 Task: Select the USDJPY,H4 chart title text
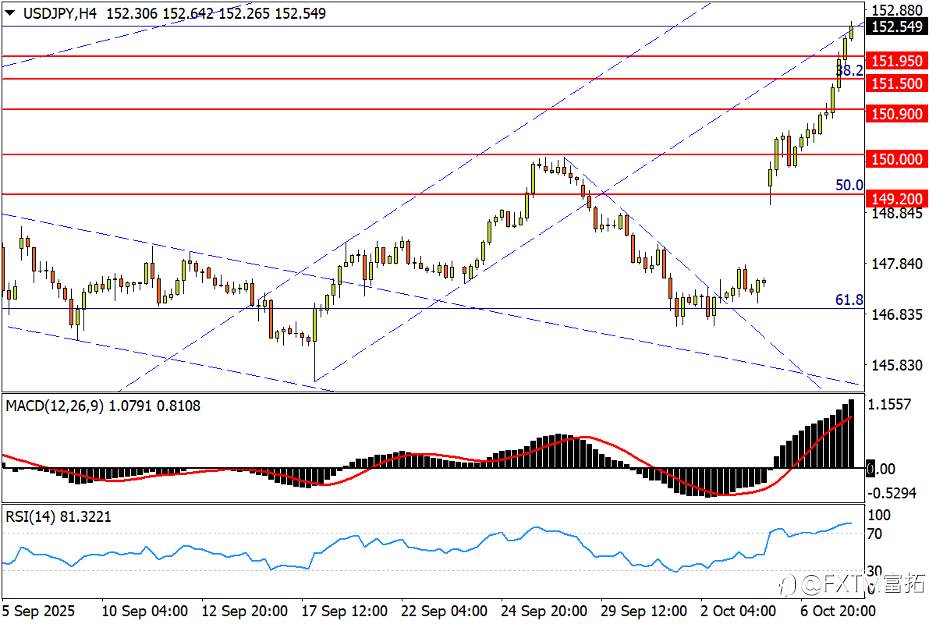tap(59, 13)
